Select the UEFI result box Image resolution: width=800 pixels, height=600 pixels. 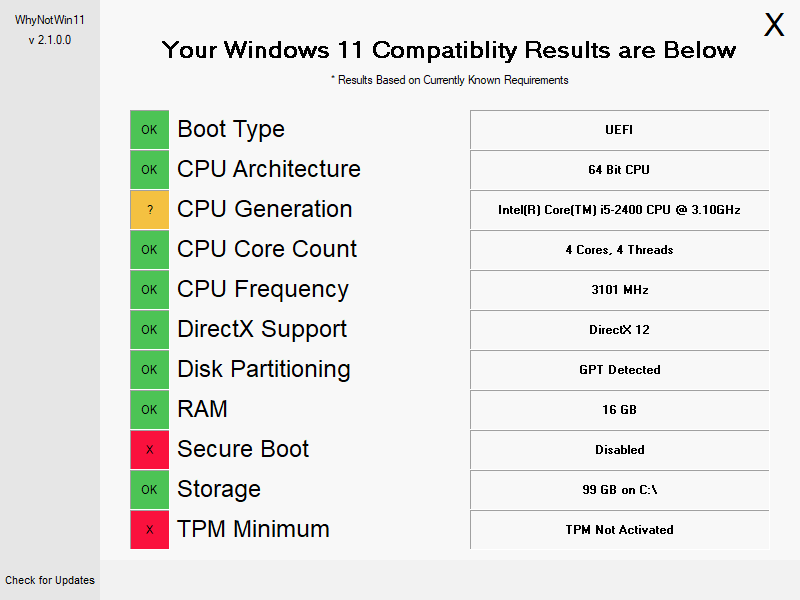coord(619,130)
